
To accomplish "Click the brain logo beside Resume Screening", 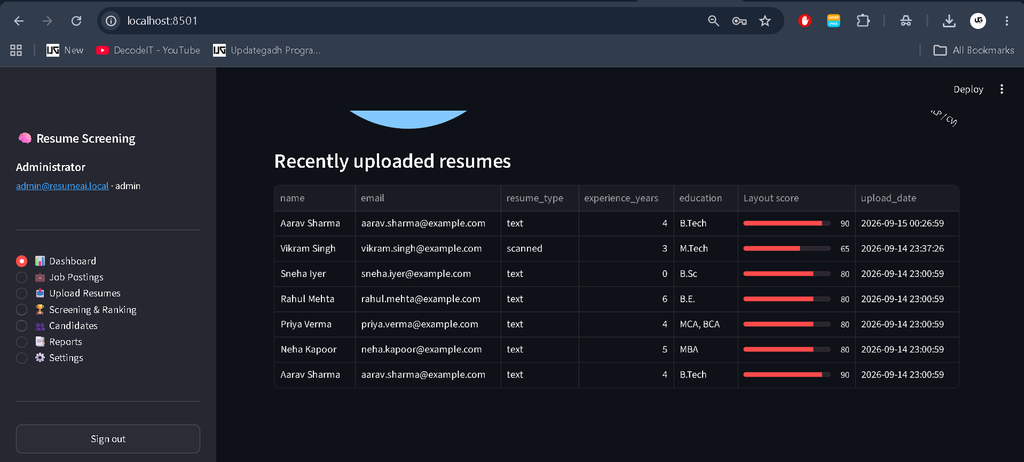I will [x=25, y=139].
